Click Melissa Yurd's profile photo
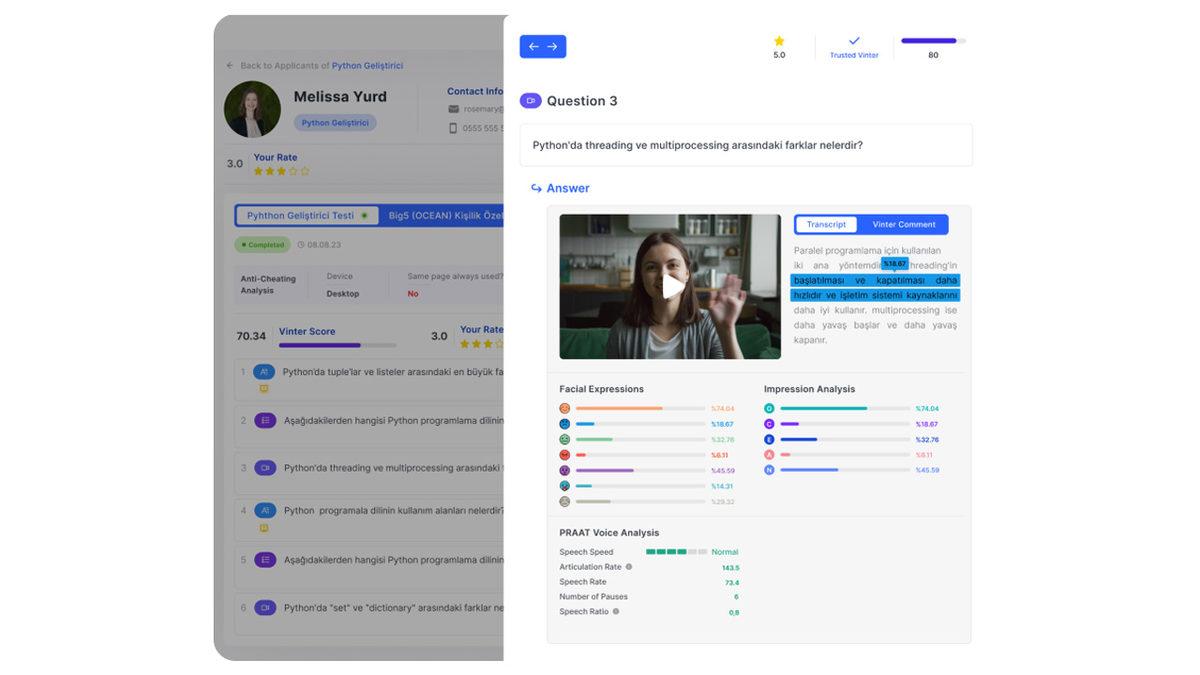The height and width of the screenshot is (675, 1200). pos(252,109)
